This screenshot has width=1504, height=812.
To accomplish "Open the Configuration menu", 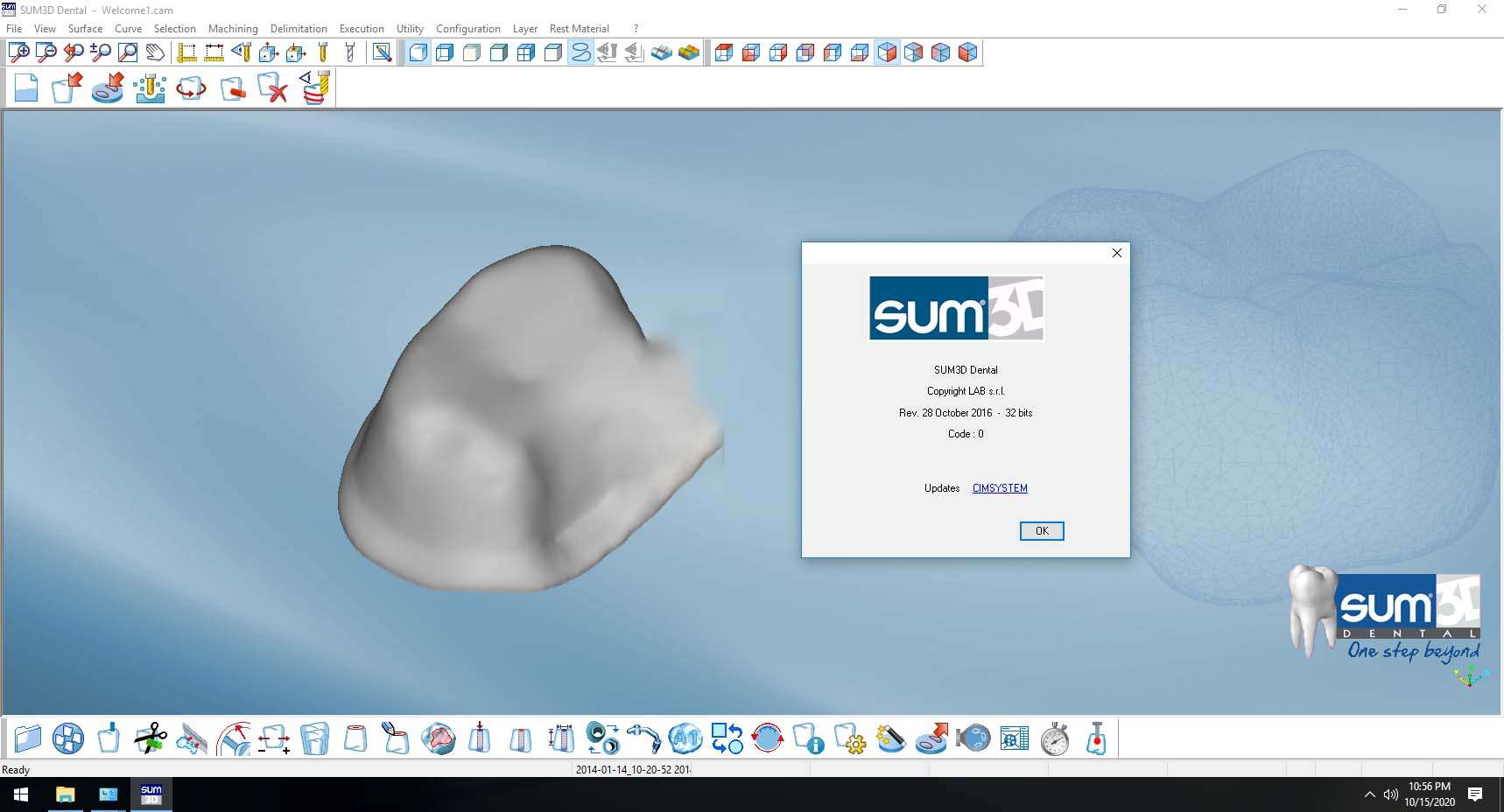I will 467,29.
